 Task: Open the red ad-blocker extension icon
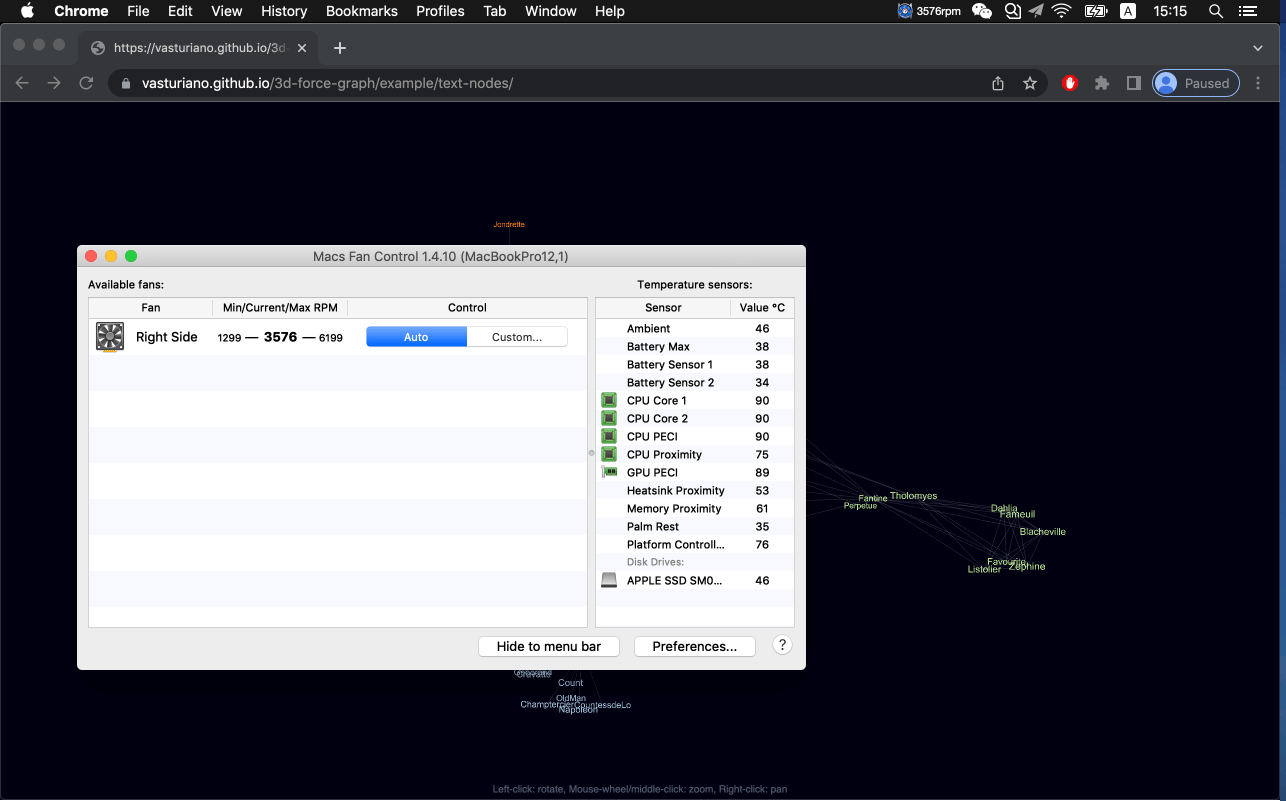[1070, 83]
